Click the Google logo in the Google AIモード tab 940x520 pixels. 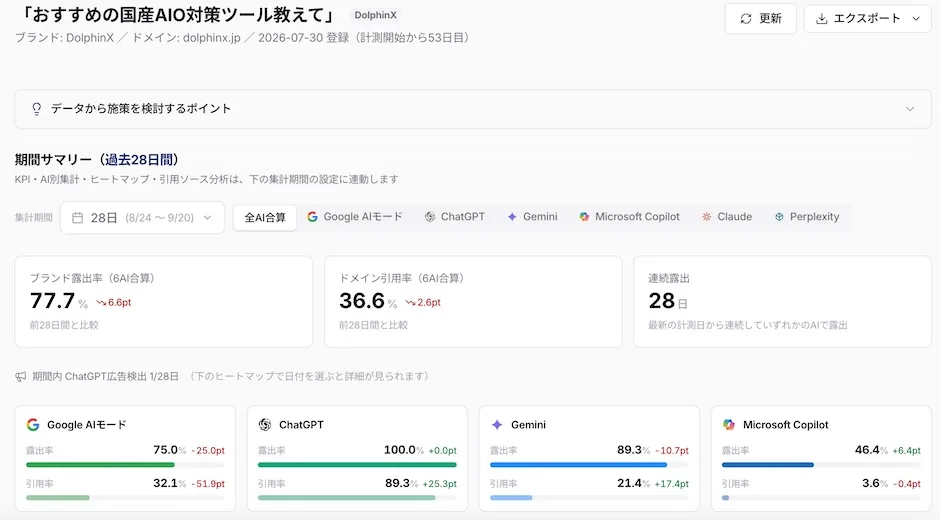click(312, 217)
